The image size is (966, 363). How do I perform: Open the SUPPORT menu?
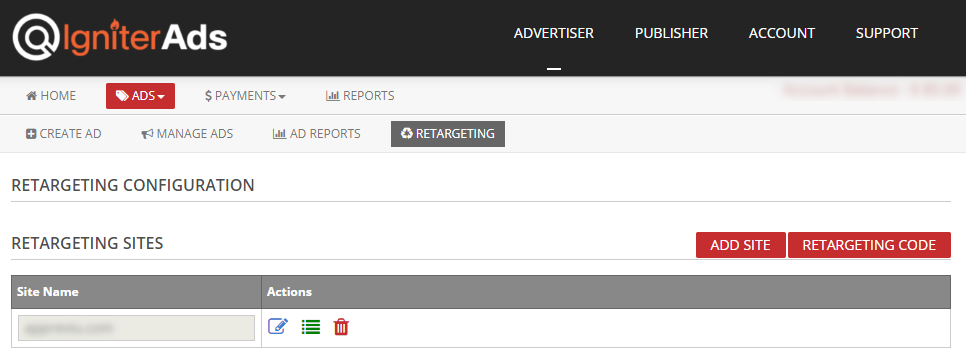887,33
